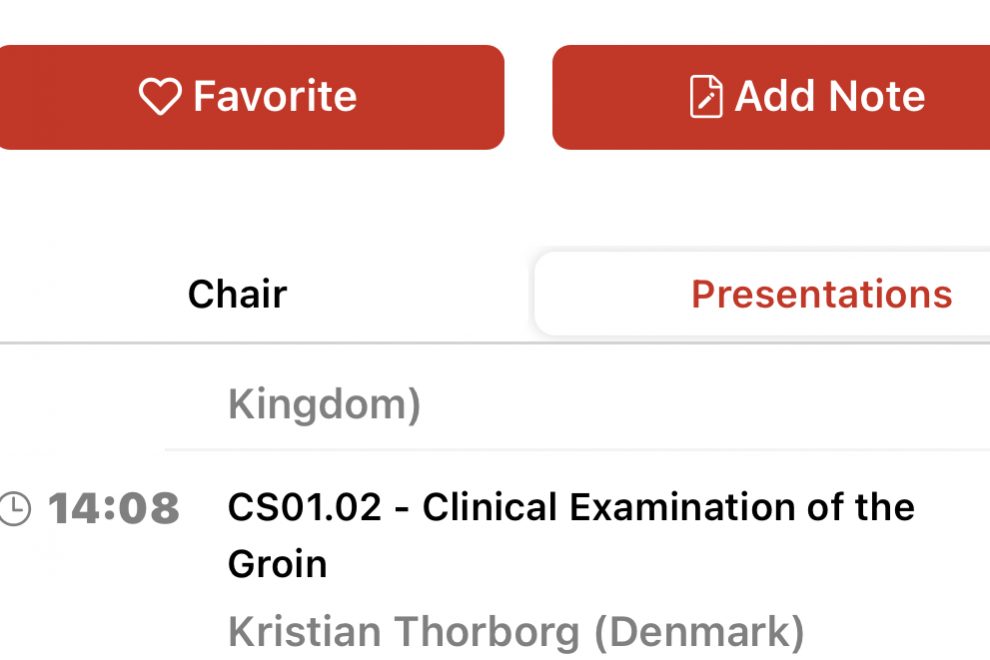Click the word Favorite on the button
Image resolution: width=990 pixels, height=660 pixels.
pyautogui.click(x=274, y=97)
